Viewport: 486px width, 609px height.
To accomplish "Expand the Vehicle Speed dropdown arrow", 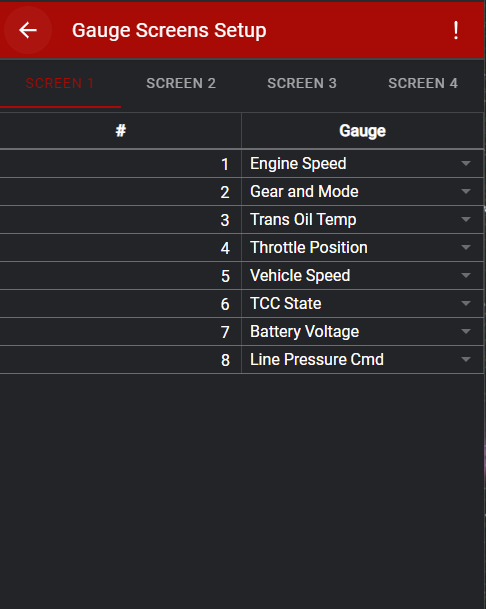I will [466, 275].
